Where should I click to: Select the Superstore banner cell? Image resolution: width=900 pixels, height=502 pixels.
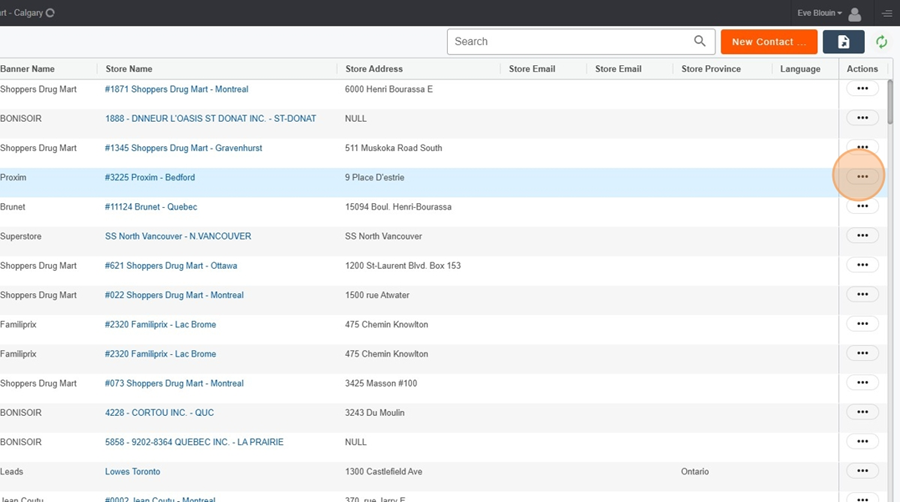pyautogui.click(x=21, y=236)
